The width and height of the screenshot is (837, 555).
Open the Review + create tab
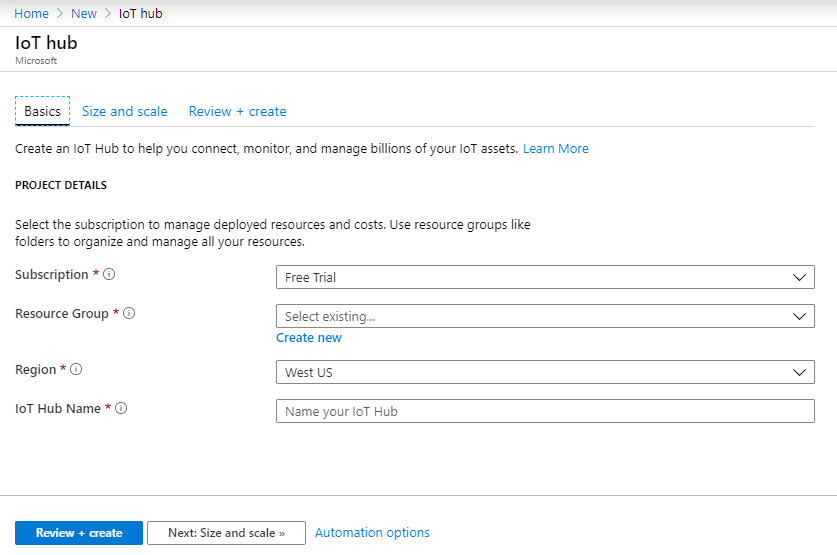point(237,111)
